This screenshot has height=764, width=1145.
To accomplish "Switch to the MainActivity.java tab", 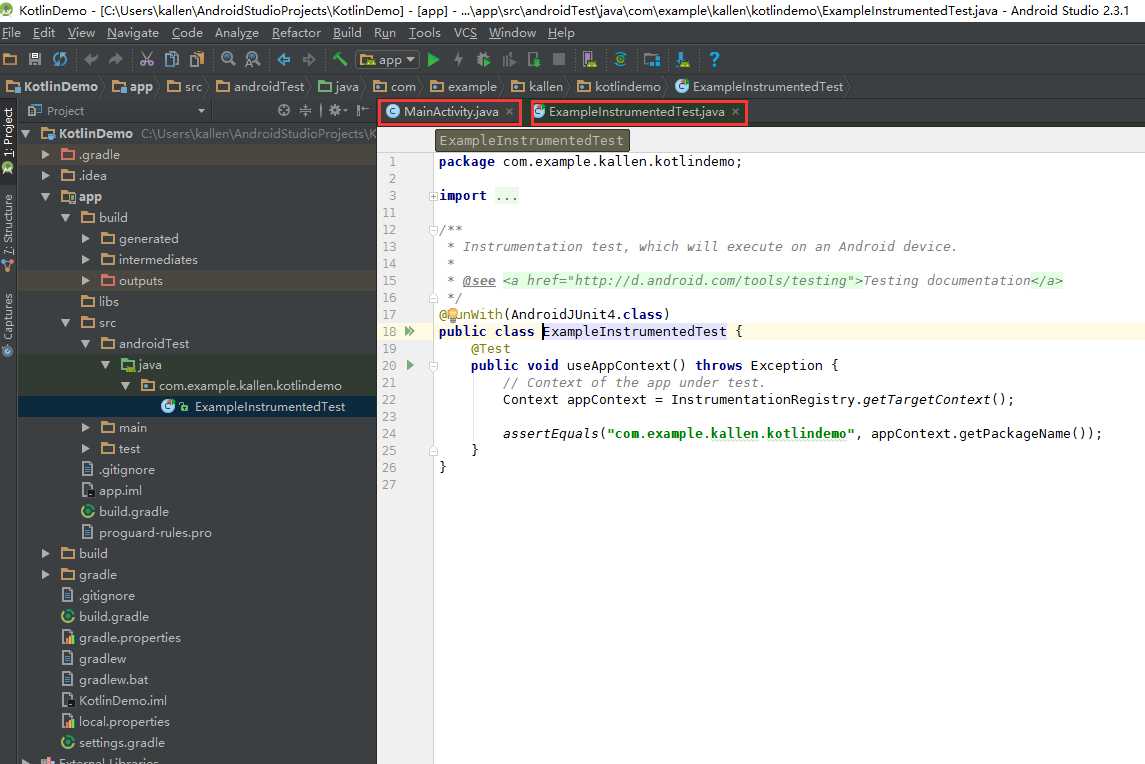I will (451, 112).
